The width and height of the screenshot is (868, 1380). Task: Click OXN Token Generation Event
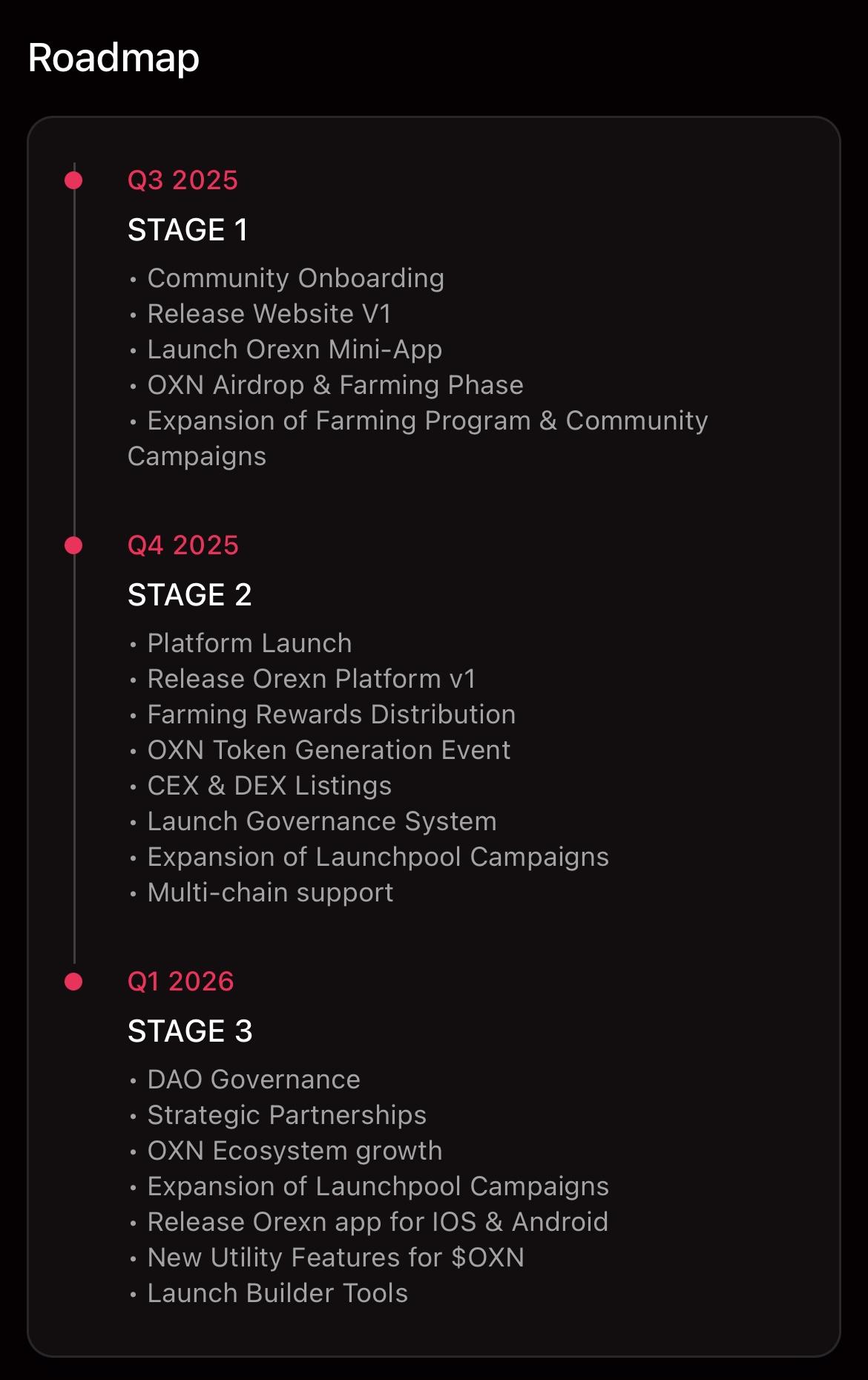pos(329,750)
